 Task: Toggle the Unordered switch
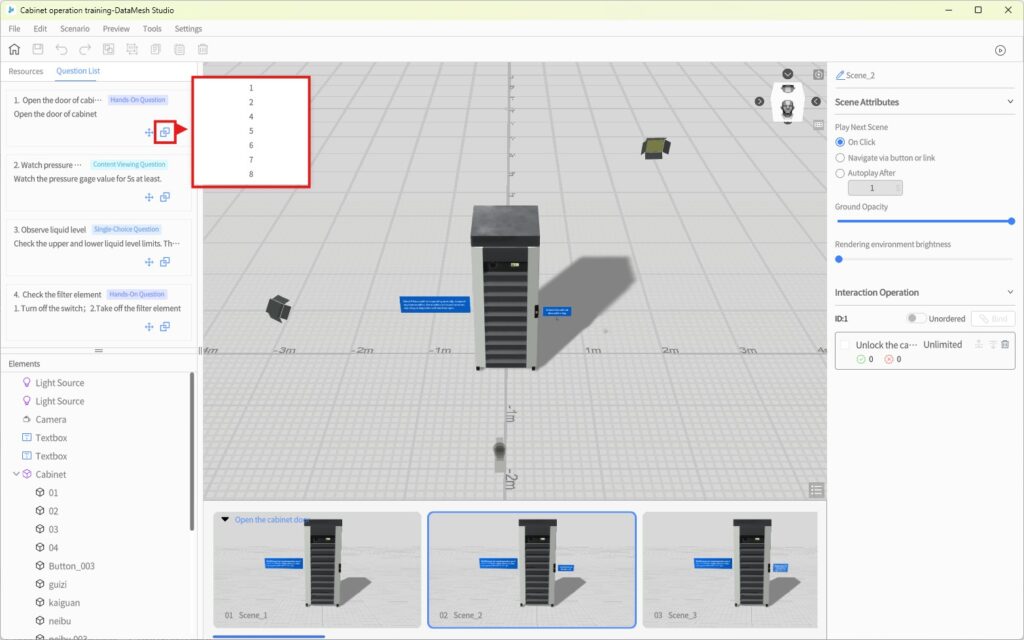click(915, 318)
